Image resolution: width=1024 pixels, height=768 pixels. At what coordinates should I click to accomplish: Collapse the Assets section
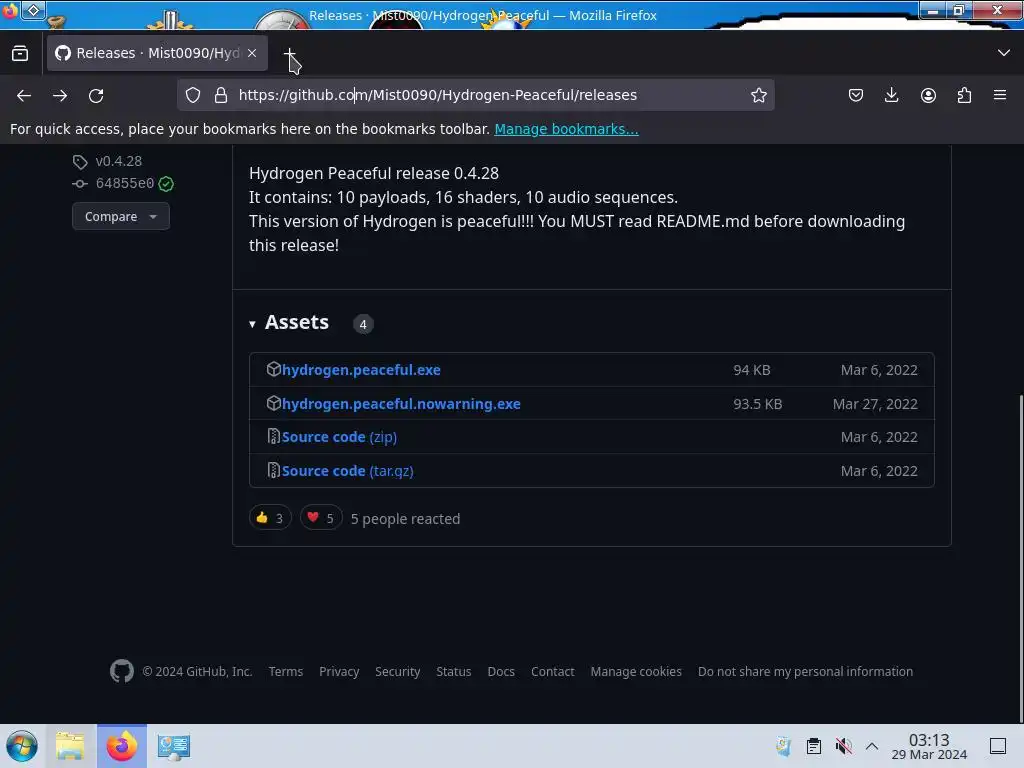click(289, 323)
